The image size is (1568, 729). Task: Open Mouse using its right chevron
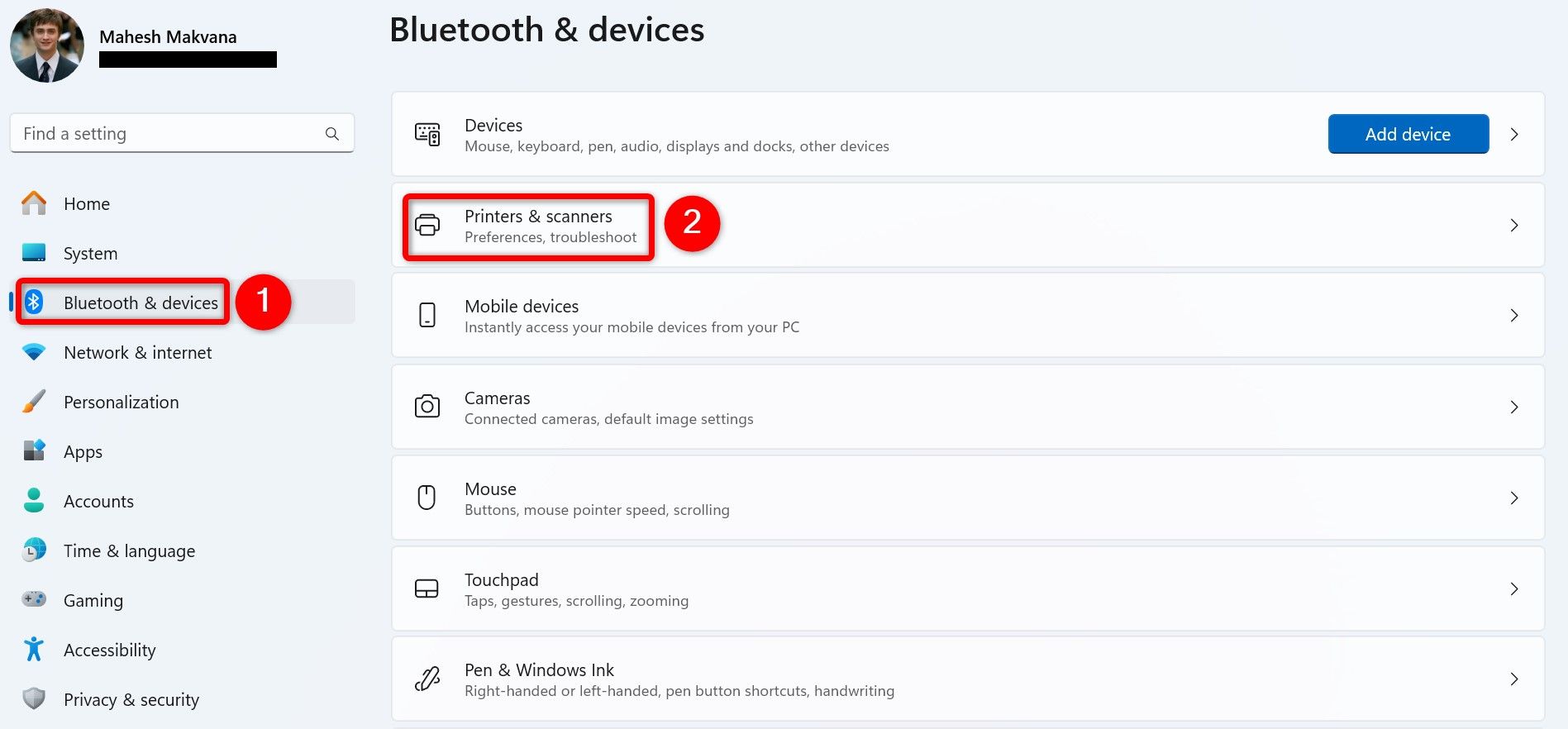point(1514,498)
